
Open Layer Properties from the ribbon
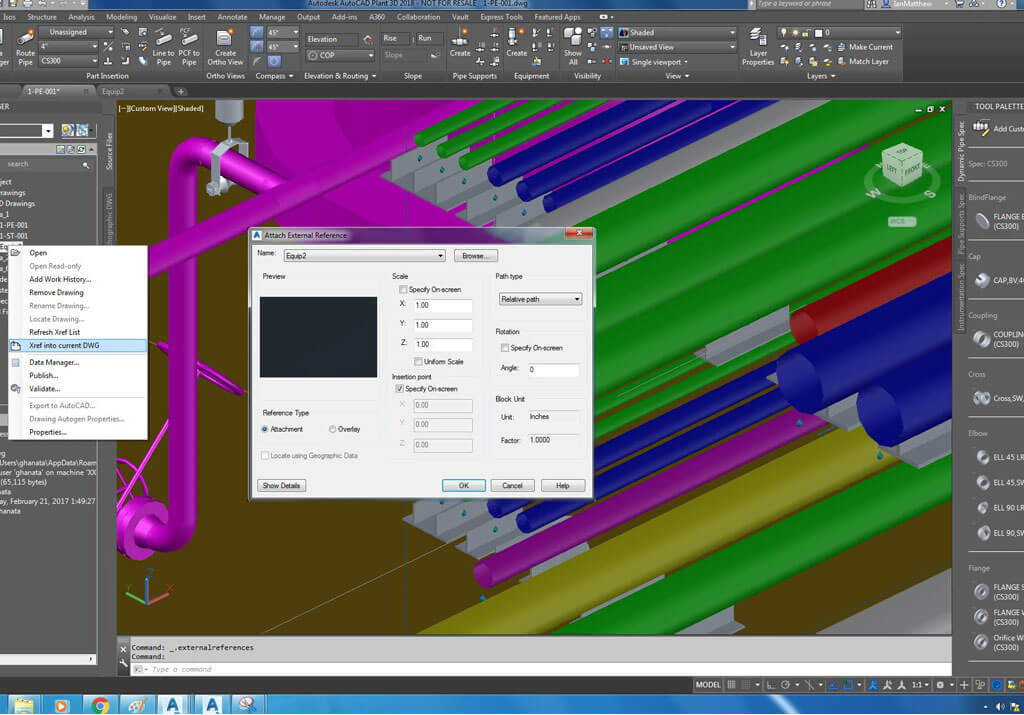coord(758,47)
